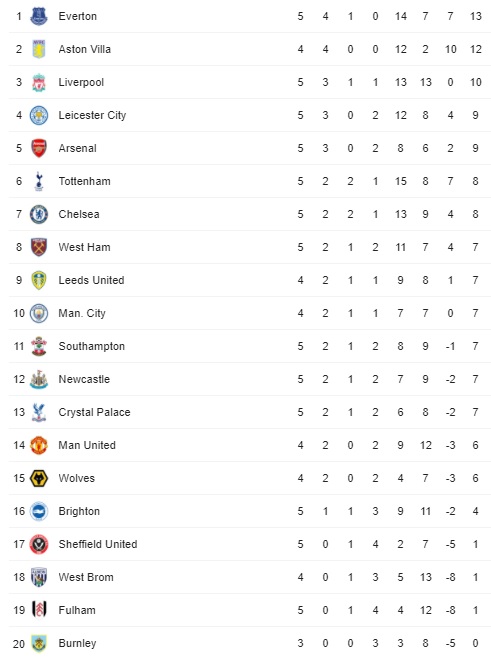
Task: Click West Brom's points total
Action: [475, 577]
